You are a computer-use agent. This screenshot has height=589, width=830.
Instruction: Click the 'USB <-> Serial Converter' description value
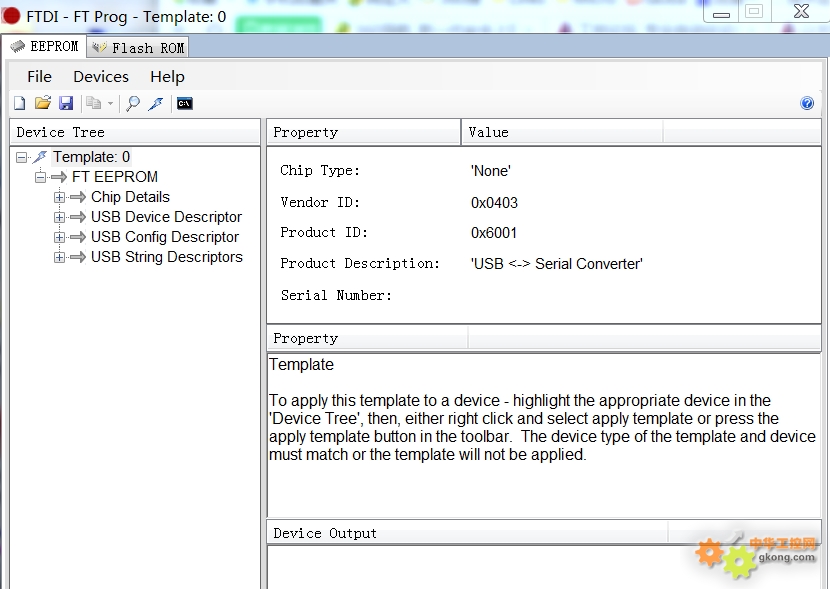click(557, 264)
